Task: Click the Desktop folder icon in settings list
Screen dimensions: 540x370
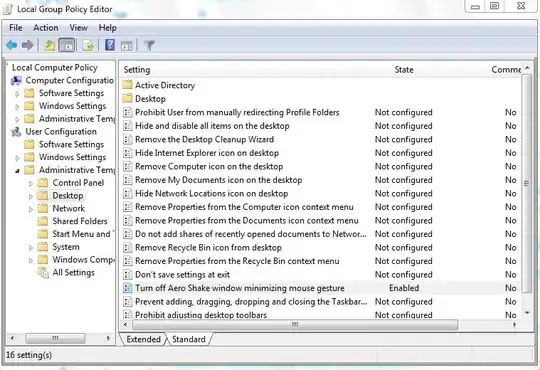Action: click(x=127, y=99)
